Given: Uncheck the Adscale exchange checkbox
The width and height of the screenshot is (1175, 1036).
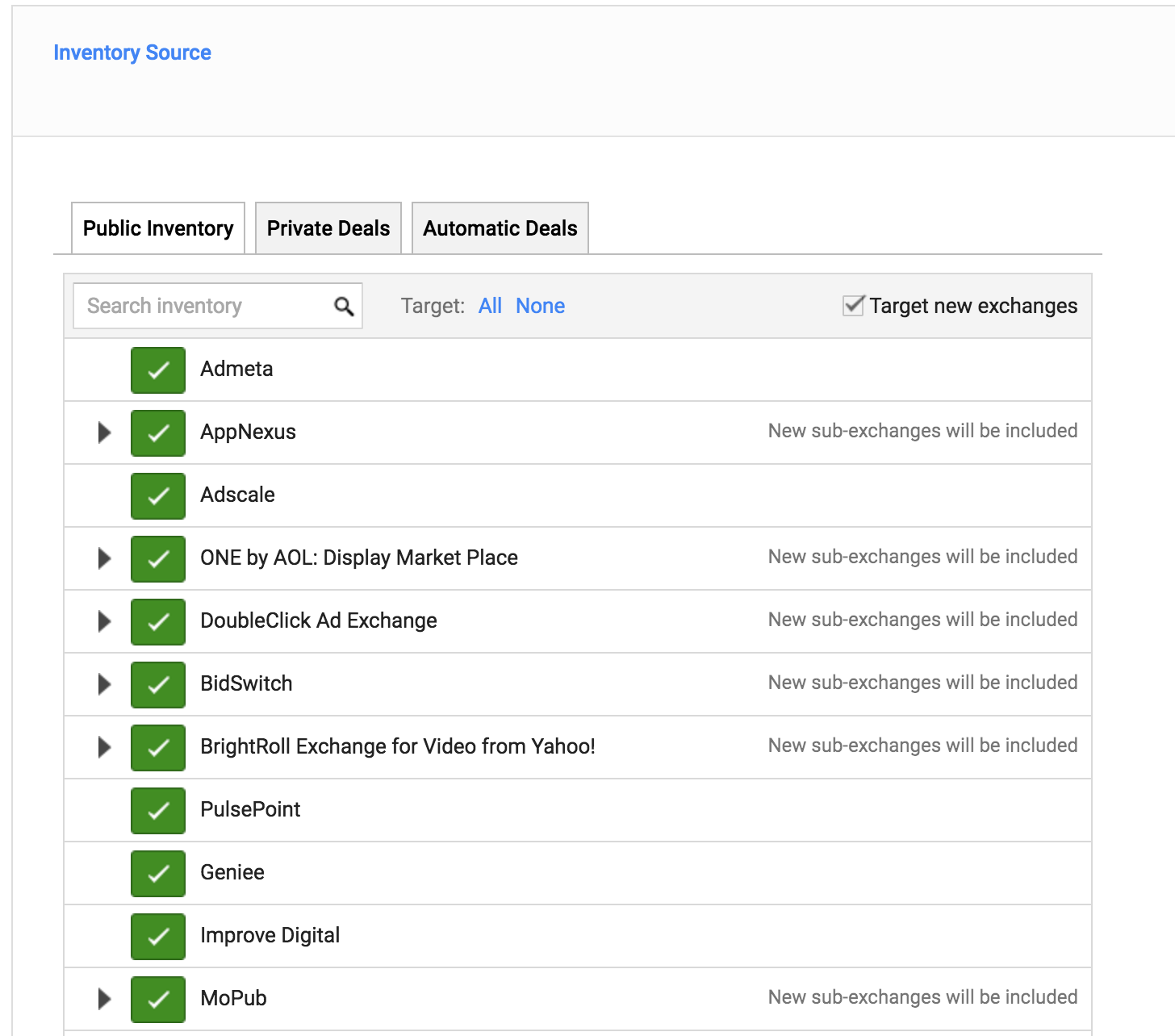Looking at the screenshot, I should click(158, 495).
